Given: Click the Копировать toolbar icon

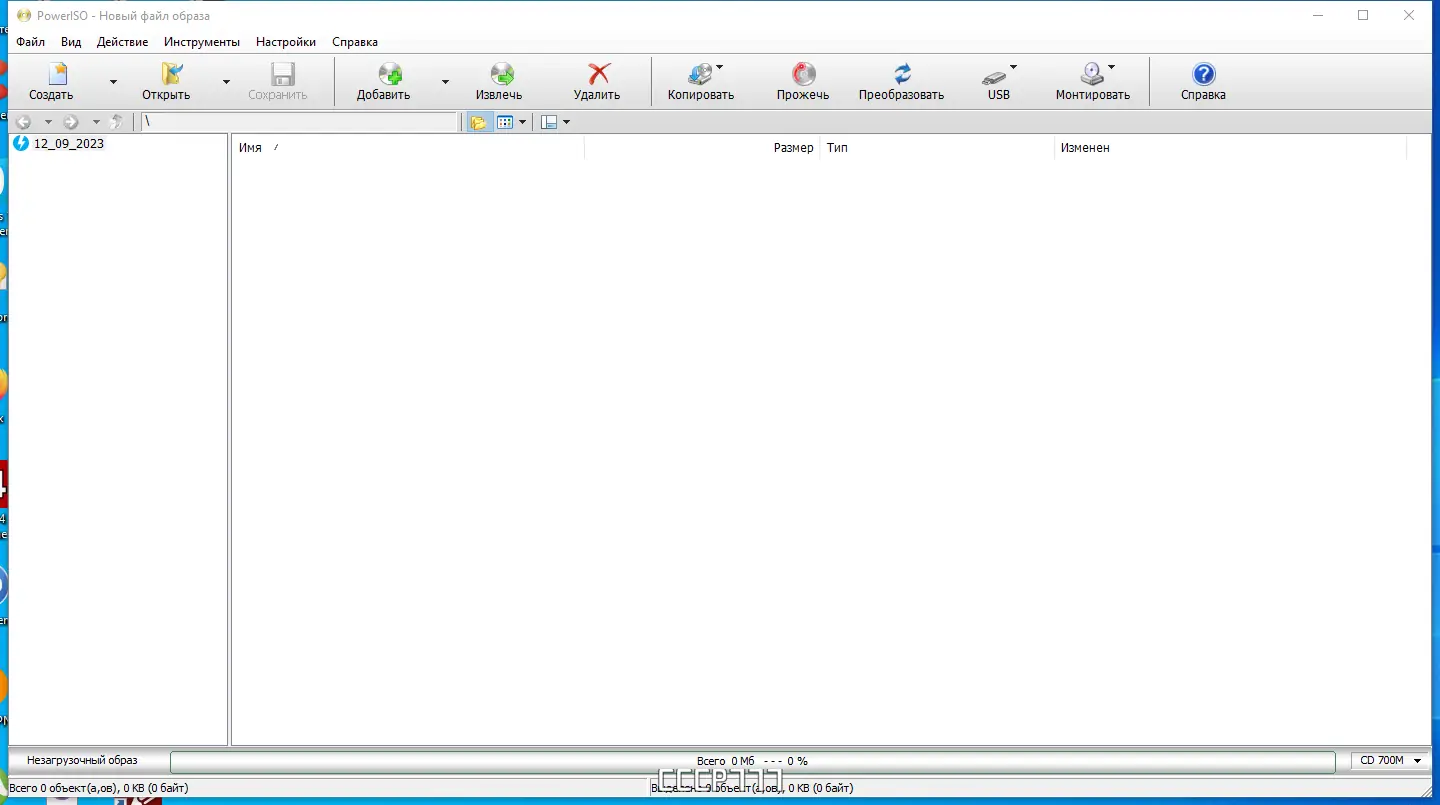Looking at the screenshot, I should tap(701, 74).
